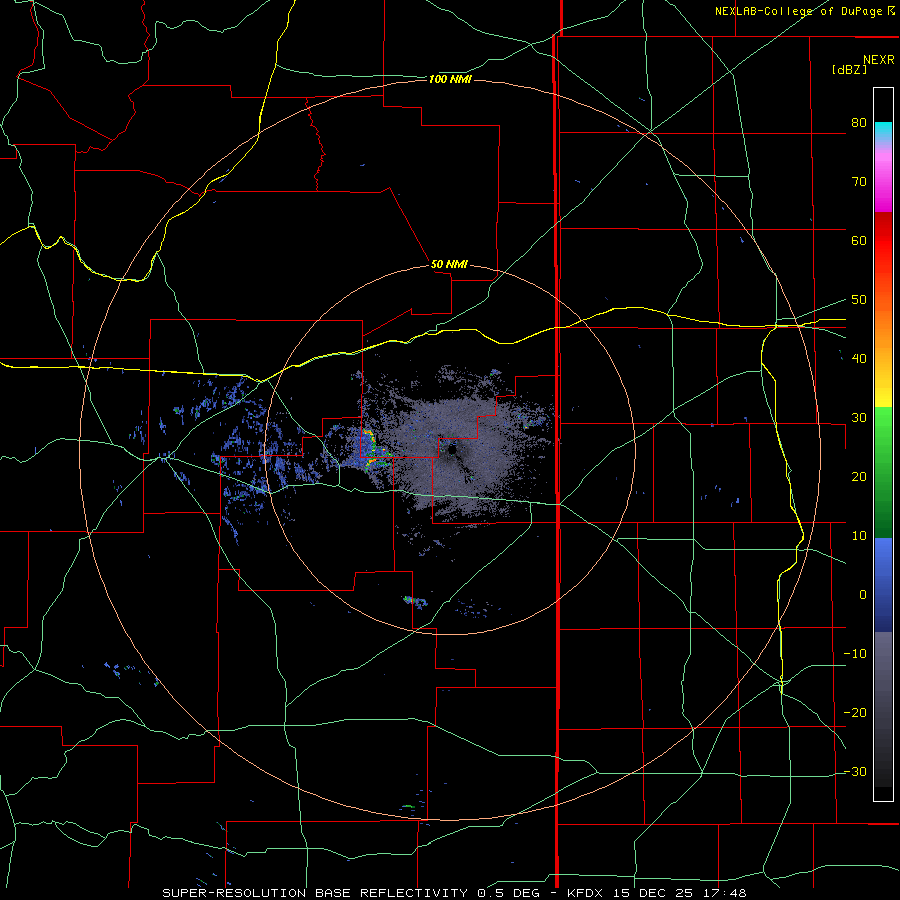Click the -30 value on dBZ scale
Viewport: 900px width, 900px height.
coord(855,771)
